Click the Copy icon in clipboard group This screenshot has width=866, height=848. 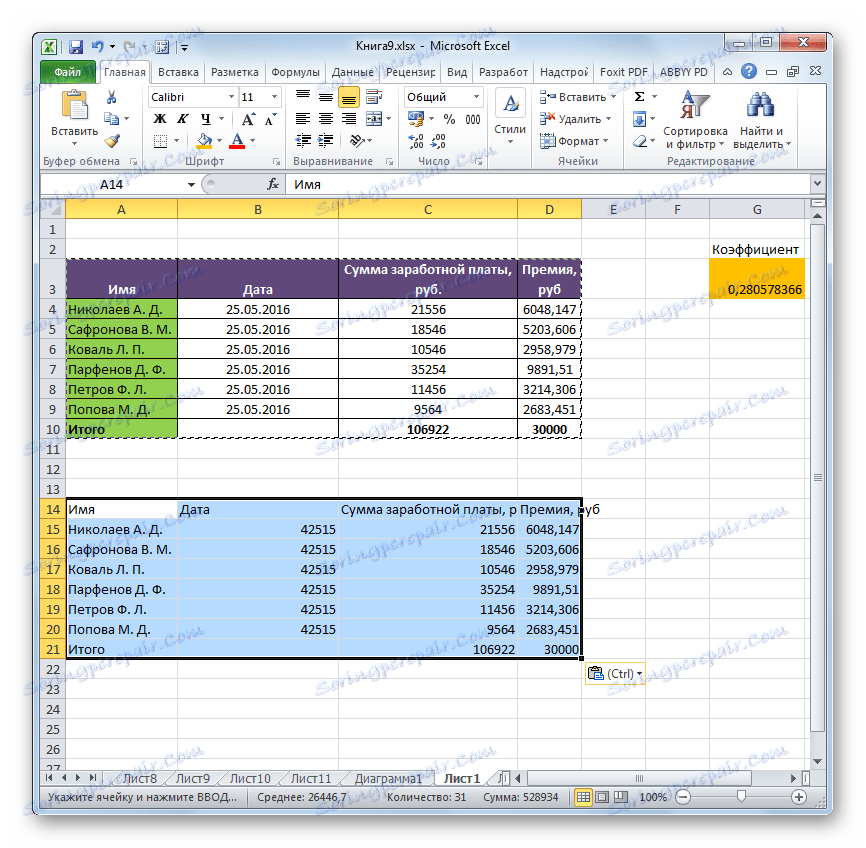tap(112, 119)
